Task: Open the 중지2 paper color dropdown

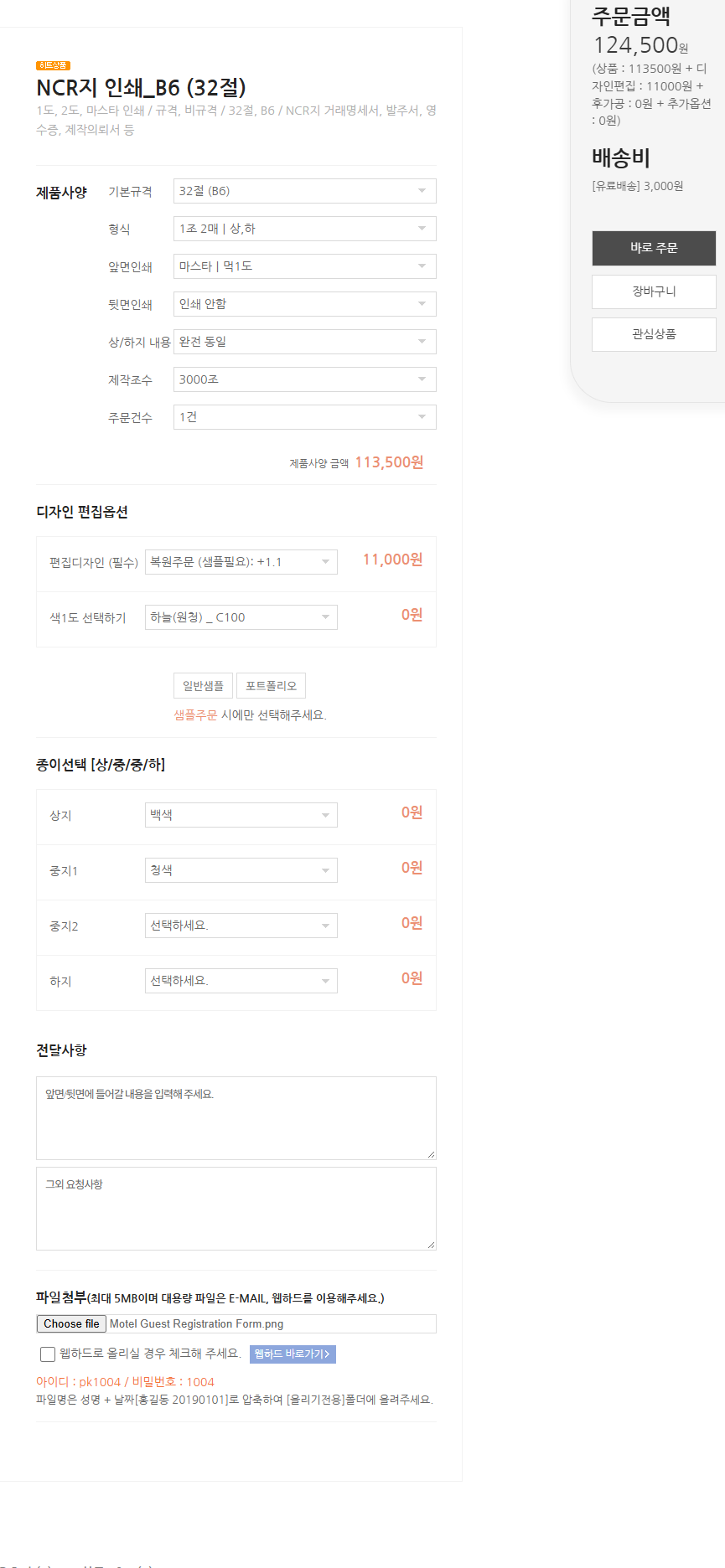Action: (241, 926)
